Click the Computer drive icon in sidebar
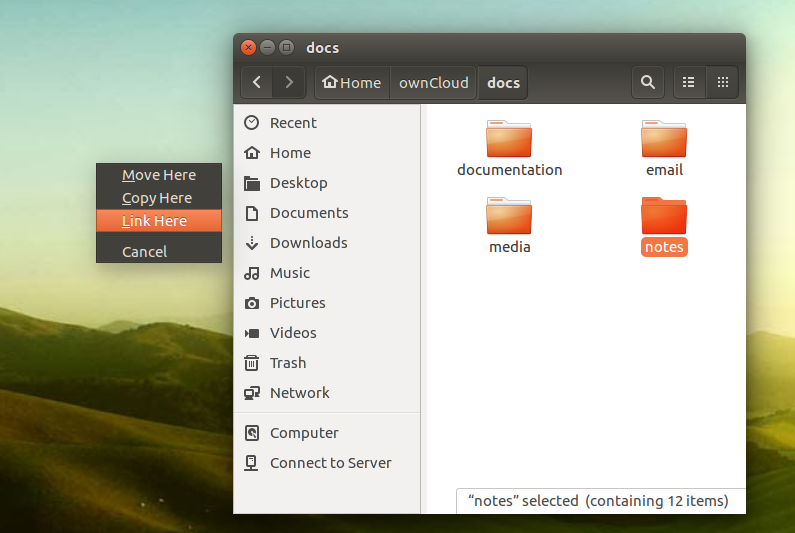The image size is (795, 533). (251, 433)
